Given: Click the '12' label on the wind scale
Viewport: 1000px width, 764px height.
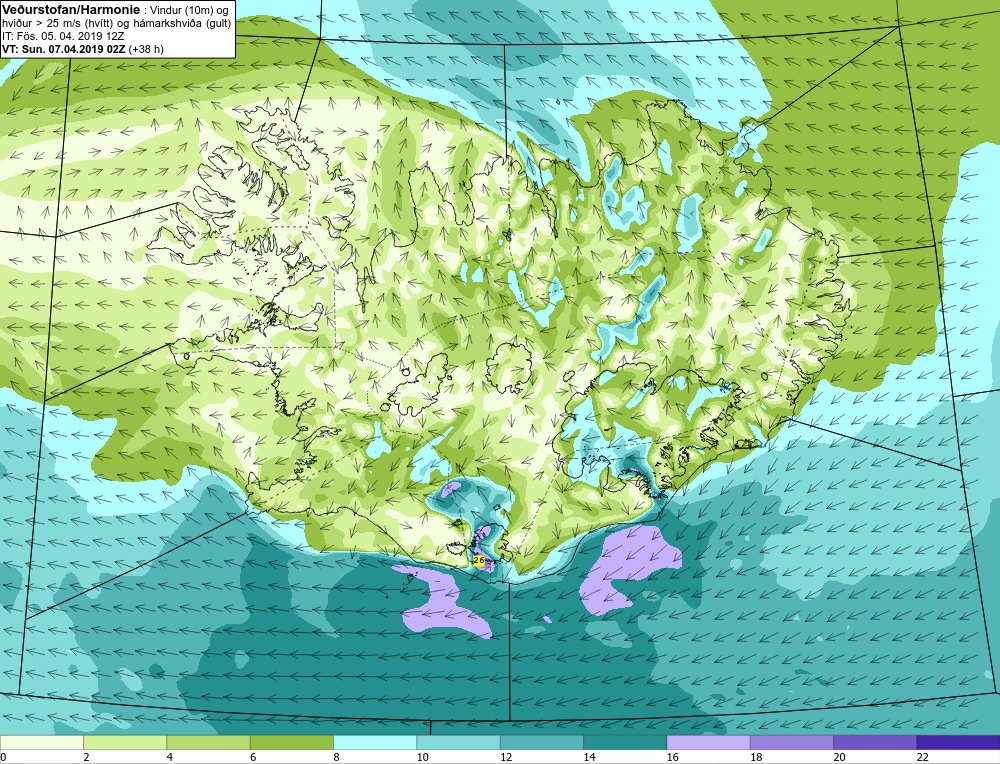Looking at the screenshot, I should (x=506, y=757).
